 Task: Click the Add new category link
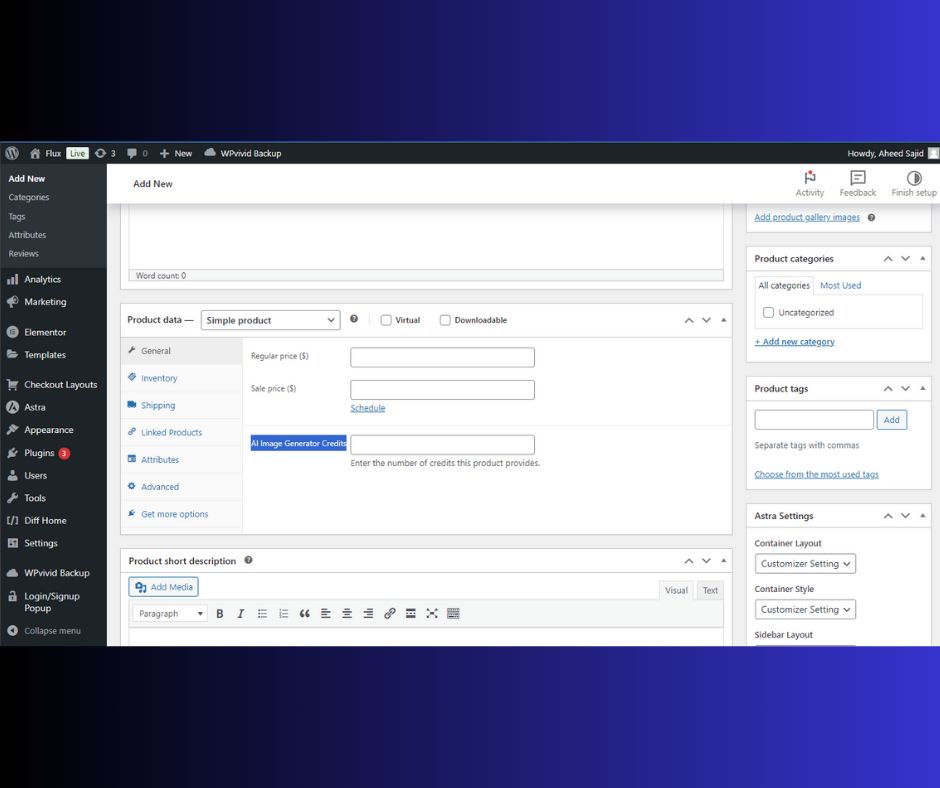coord(795,342)
